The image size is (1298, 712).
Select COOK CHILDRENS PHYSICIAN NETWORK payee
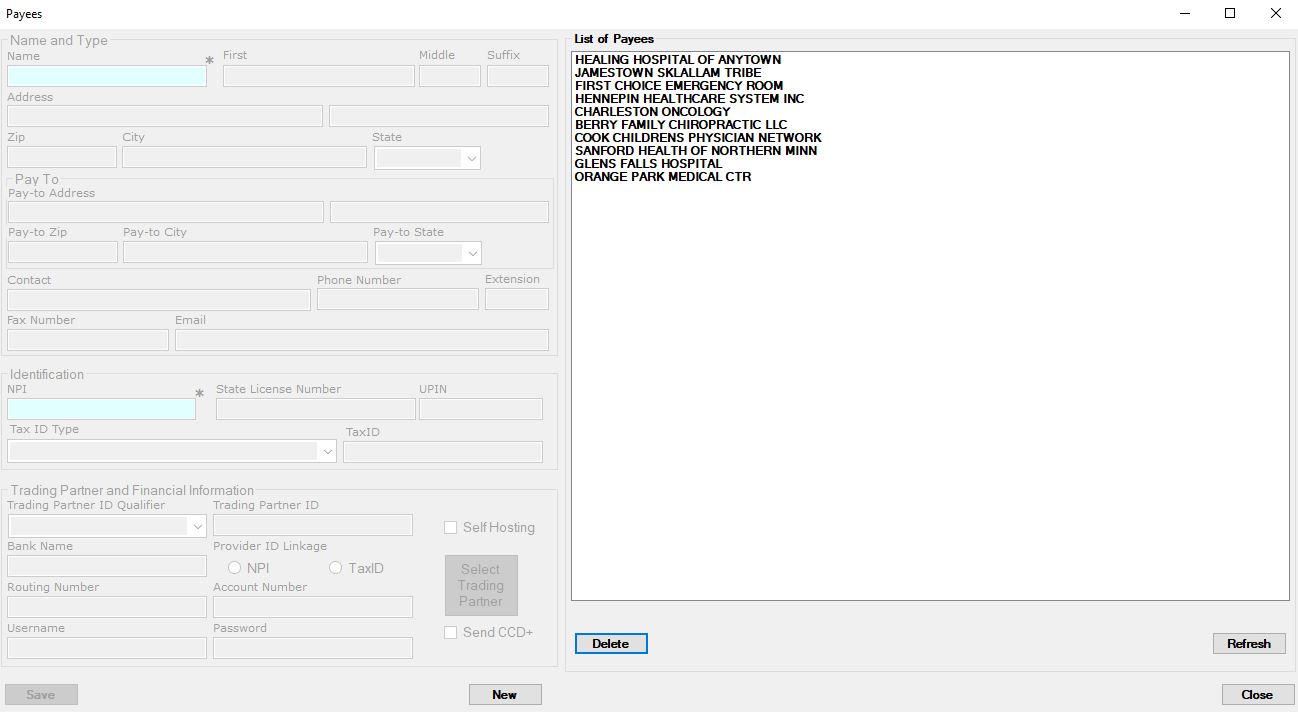coord(698,138)
